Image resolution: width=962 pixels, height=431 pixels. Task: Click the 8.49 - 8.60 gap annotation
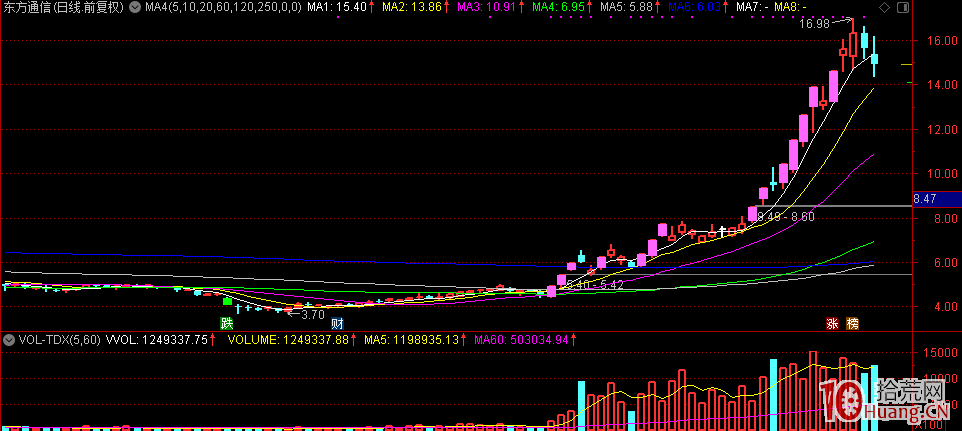click(785, 216)
